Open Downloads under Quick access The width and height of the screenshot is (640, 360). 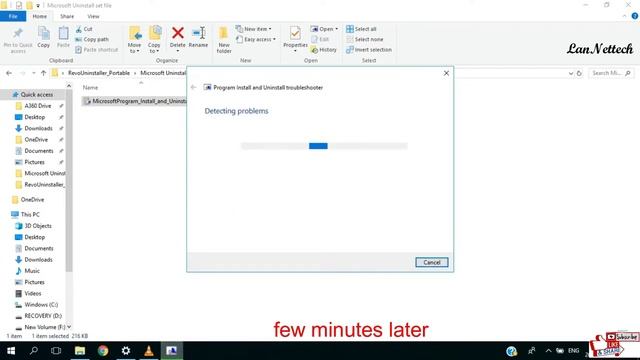click(38, 128)
